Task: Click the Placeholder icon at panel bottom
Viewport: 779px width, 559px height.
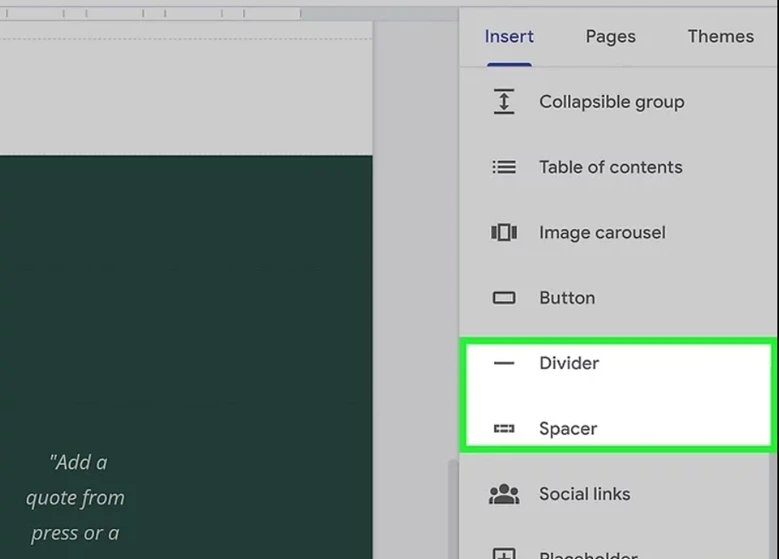Action: pyautogui.click(x=504, y=552)
